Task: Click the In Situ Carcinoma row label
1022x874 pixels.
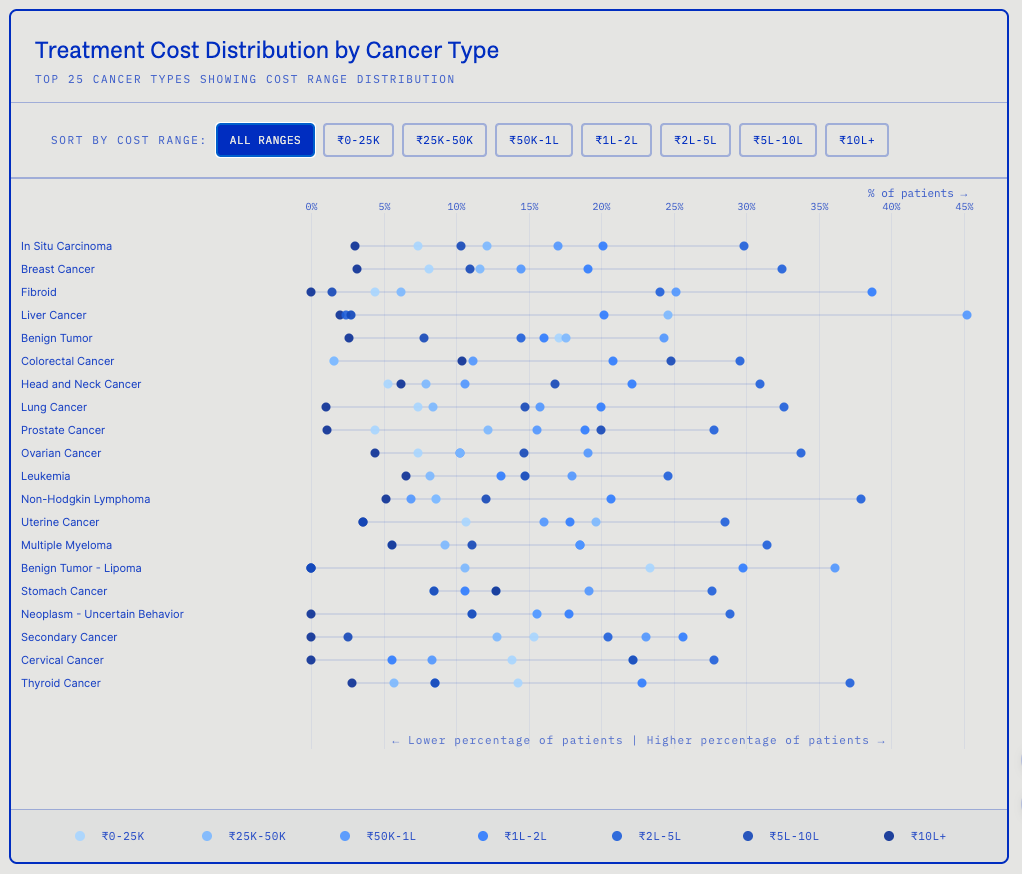Action: click(x=66, y=246)
